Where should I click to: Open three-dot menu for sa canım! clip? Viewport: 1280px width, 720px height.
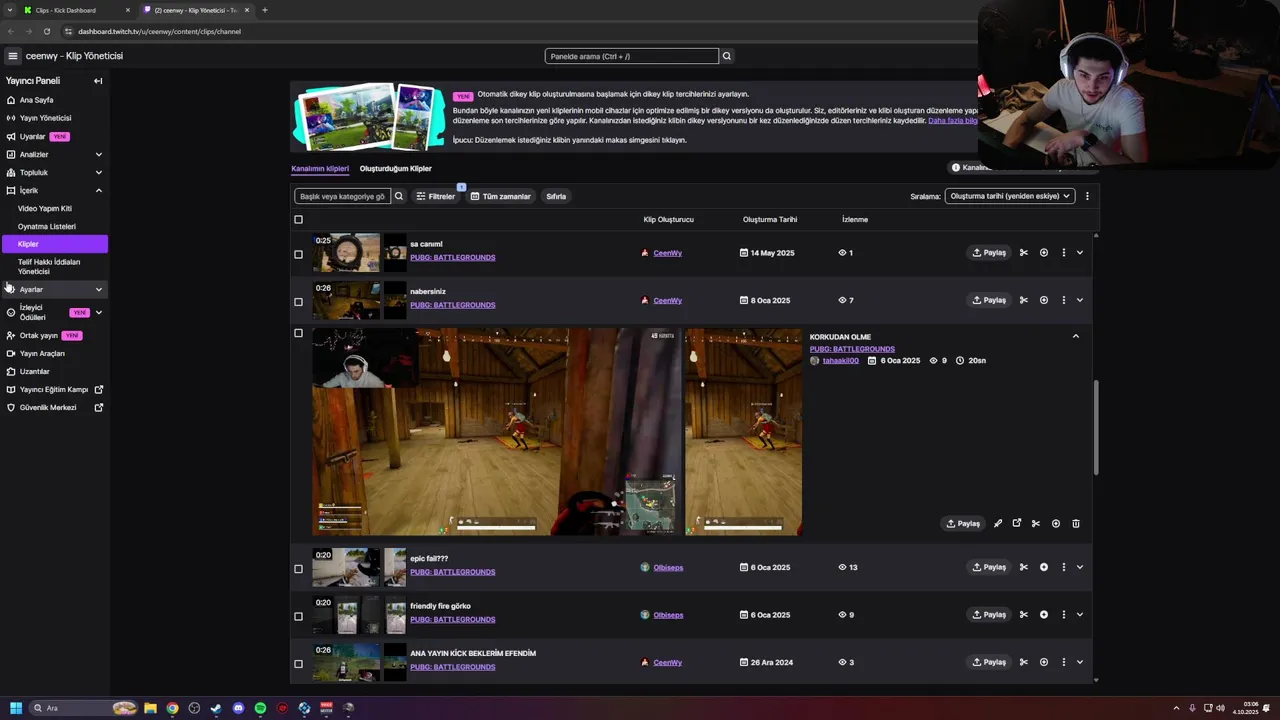1063,253
